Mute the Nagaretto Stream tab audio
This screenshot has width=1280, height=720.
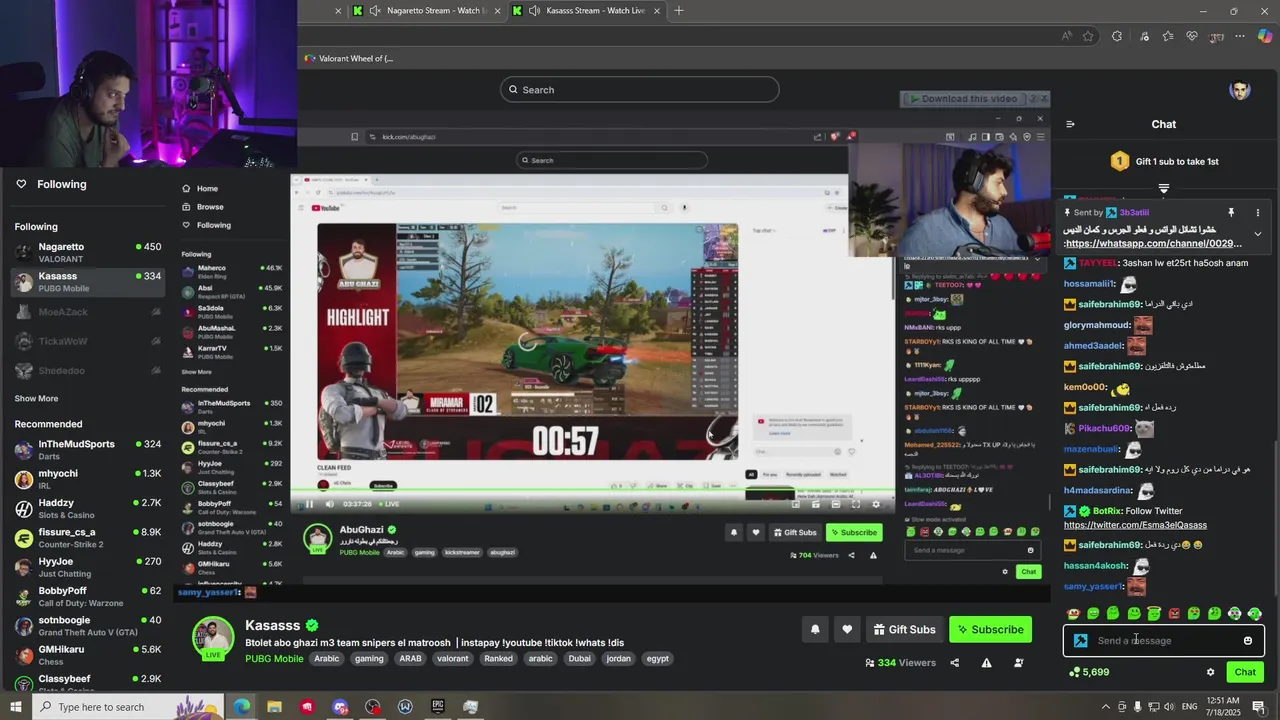pyautogui.click(x=375, y=10)
